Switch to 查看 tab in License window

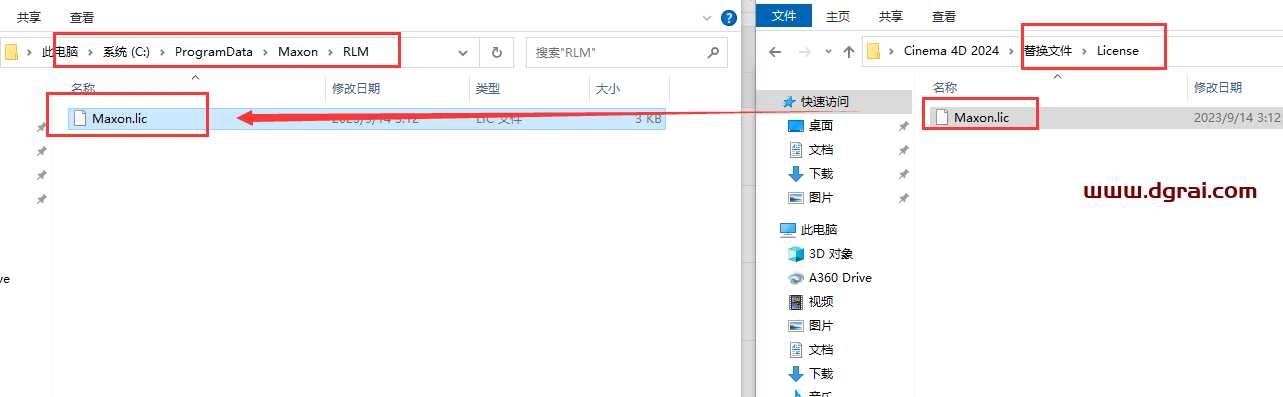pos(944,16)
